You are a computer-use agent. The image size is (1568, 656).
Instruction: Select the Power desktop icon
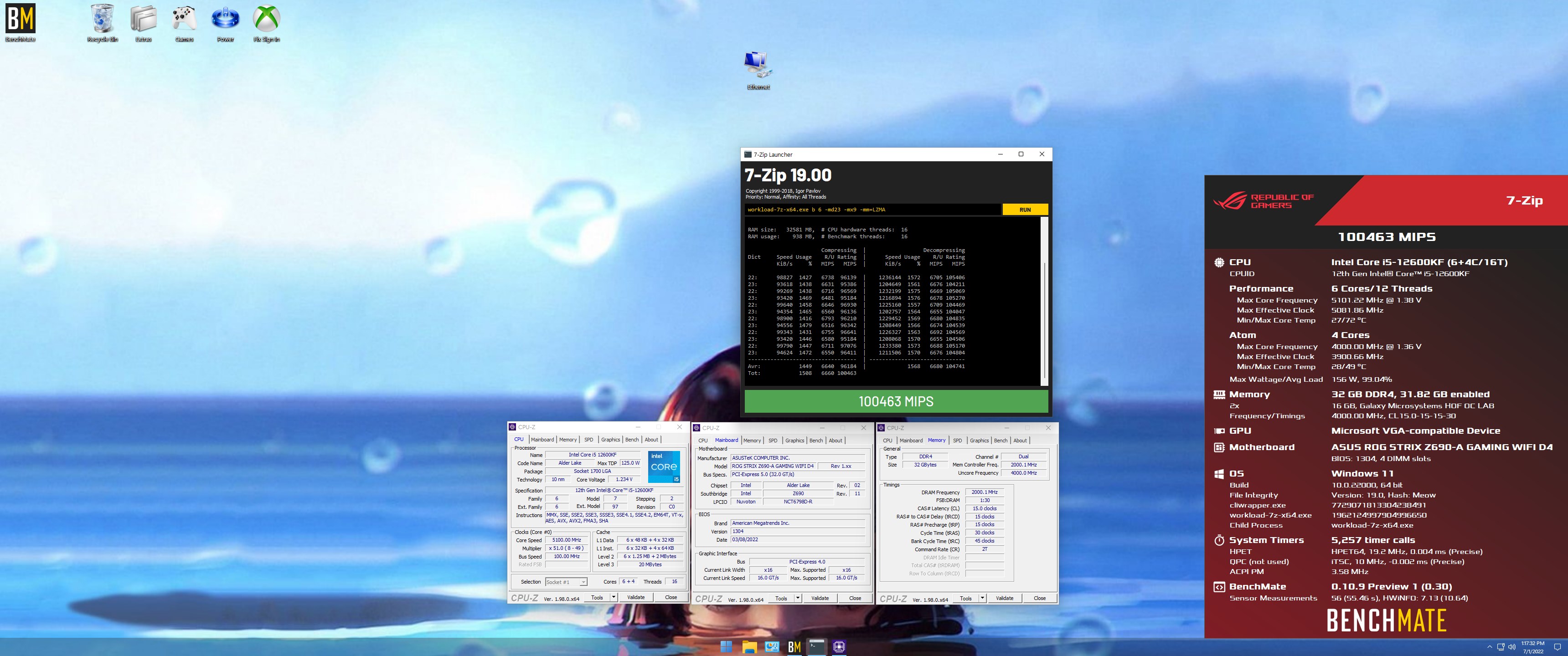click(x=225, y=22)
